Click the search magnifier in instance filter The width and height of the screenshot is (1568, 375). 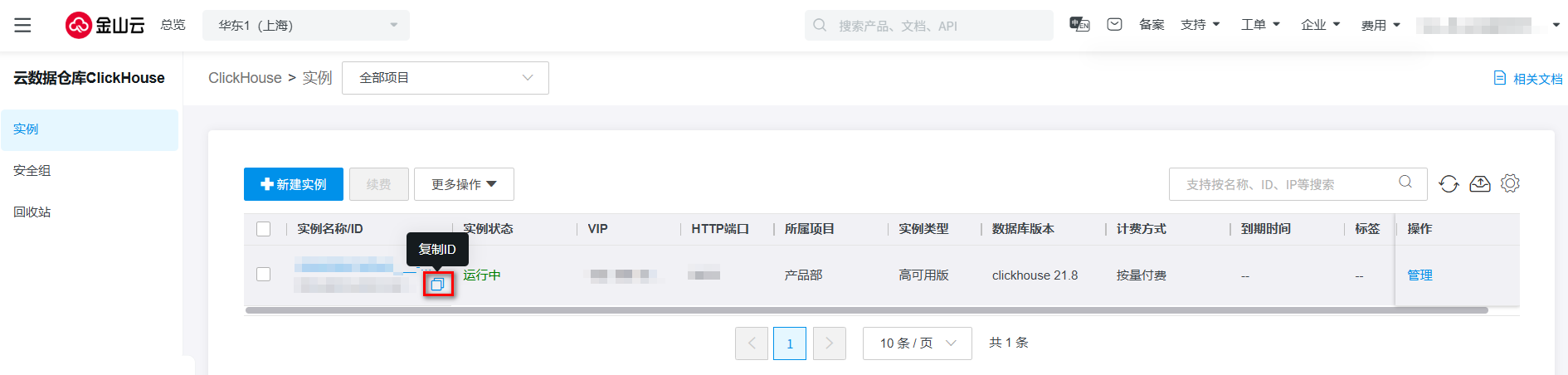[1405, 183]
